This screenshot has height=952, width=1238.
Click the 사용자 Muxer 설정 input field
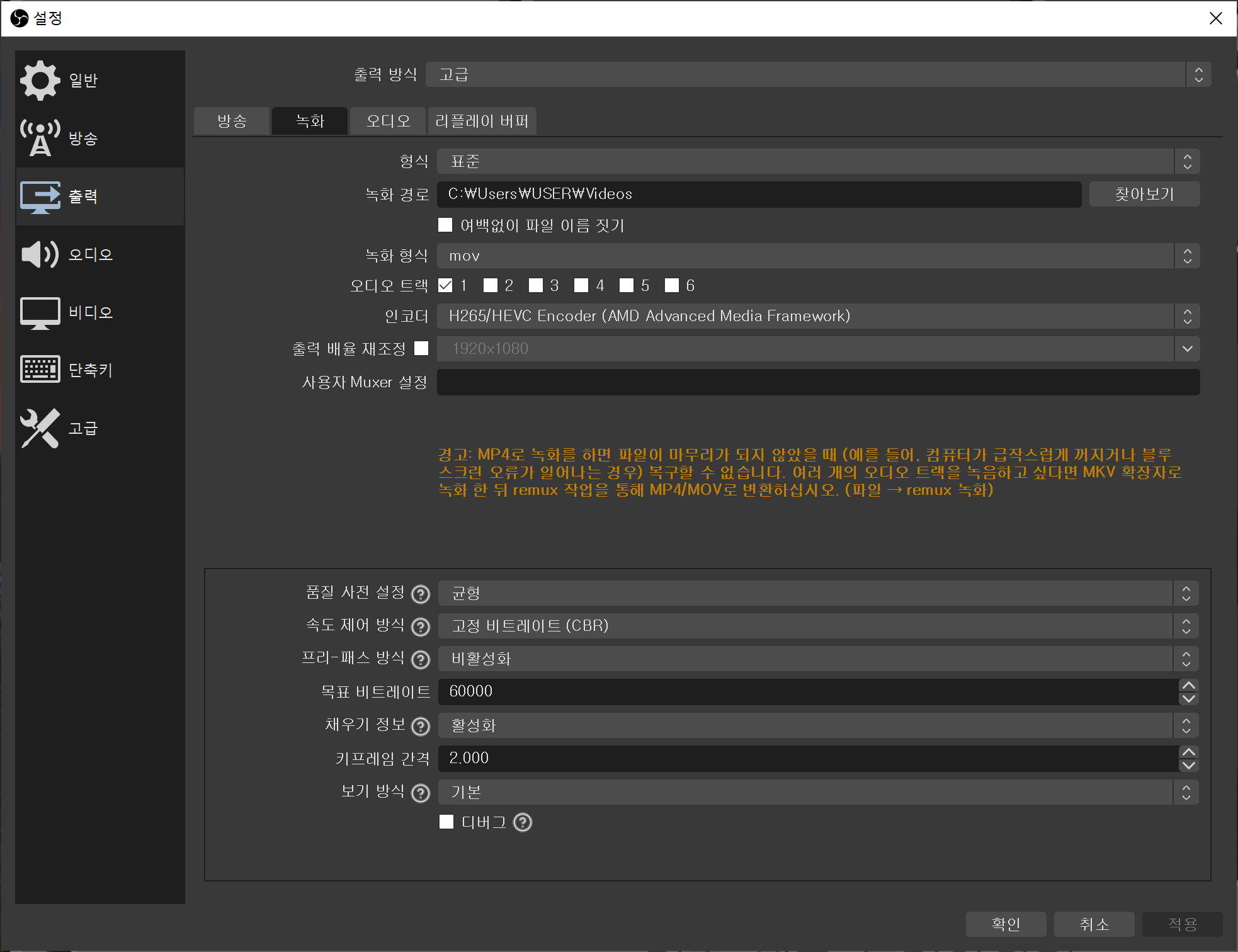coord(817,382)
